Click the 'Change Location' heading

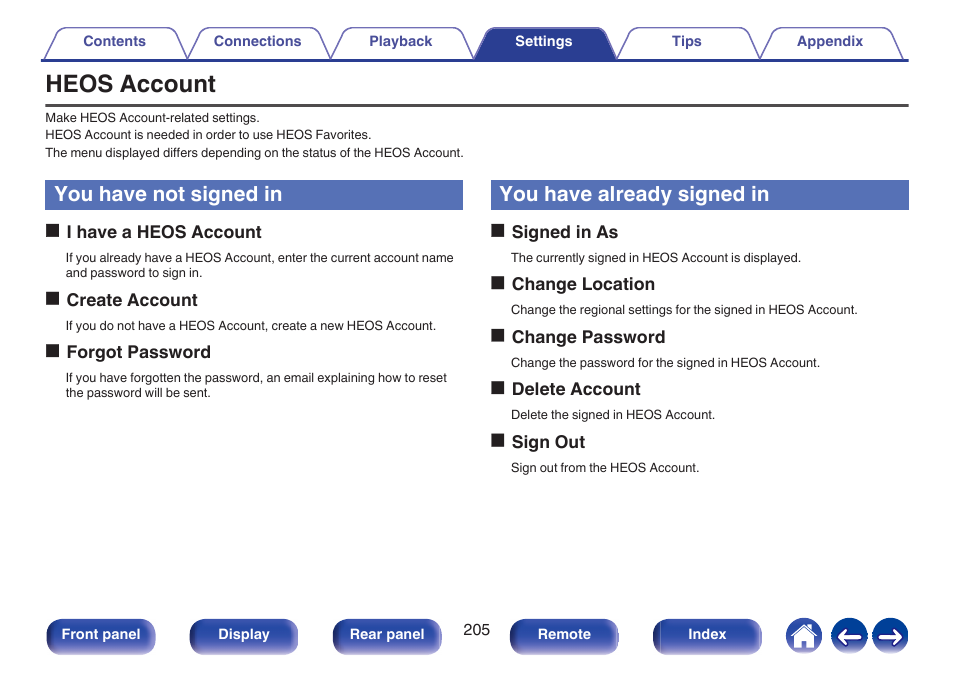(583, 284)
